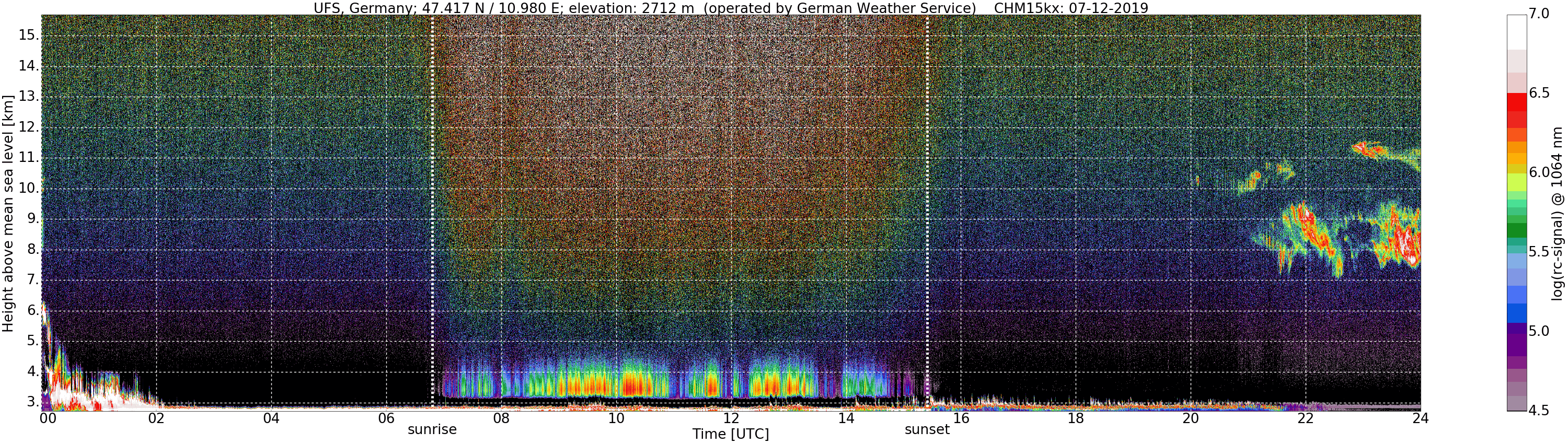
Task: Click the height axis tick '10.'
Action: coord(29,188)
